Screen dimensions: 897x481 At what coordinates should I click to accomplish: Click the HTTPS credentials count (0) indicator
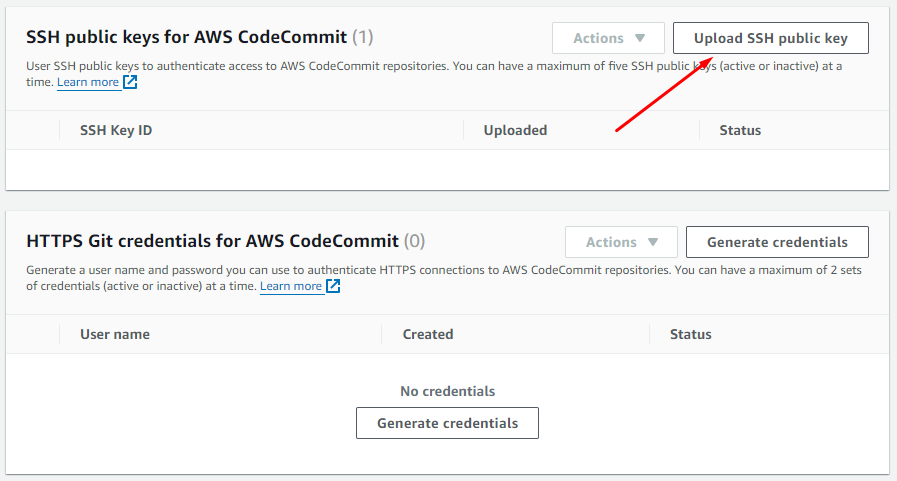[x=414, y=241]
